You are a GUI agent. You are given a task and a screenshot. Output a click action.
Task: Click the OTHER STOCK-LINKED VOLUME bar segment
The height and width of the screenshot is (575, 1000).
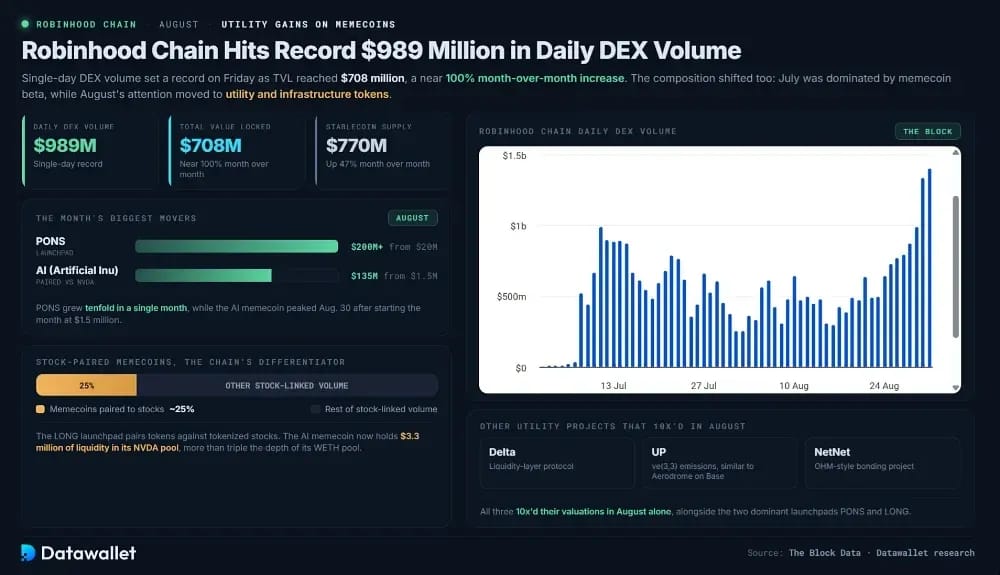(287, 385)
